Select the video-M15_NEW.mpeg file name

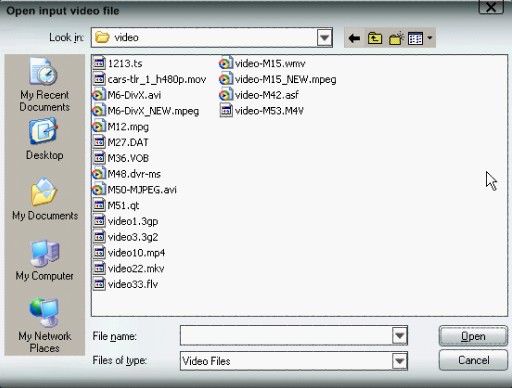coord(286,79)
